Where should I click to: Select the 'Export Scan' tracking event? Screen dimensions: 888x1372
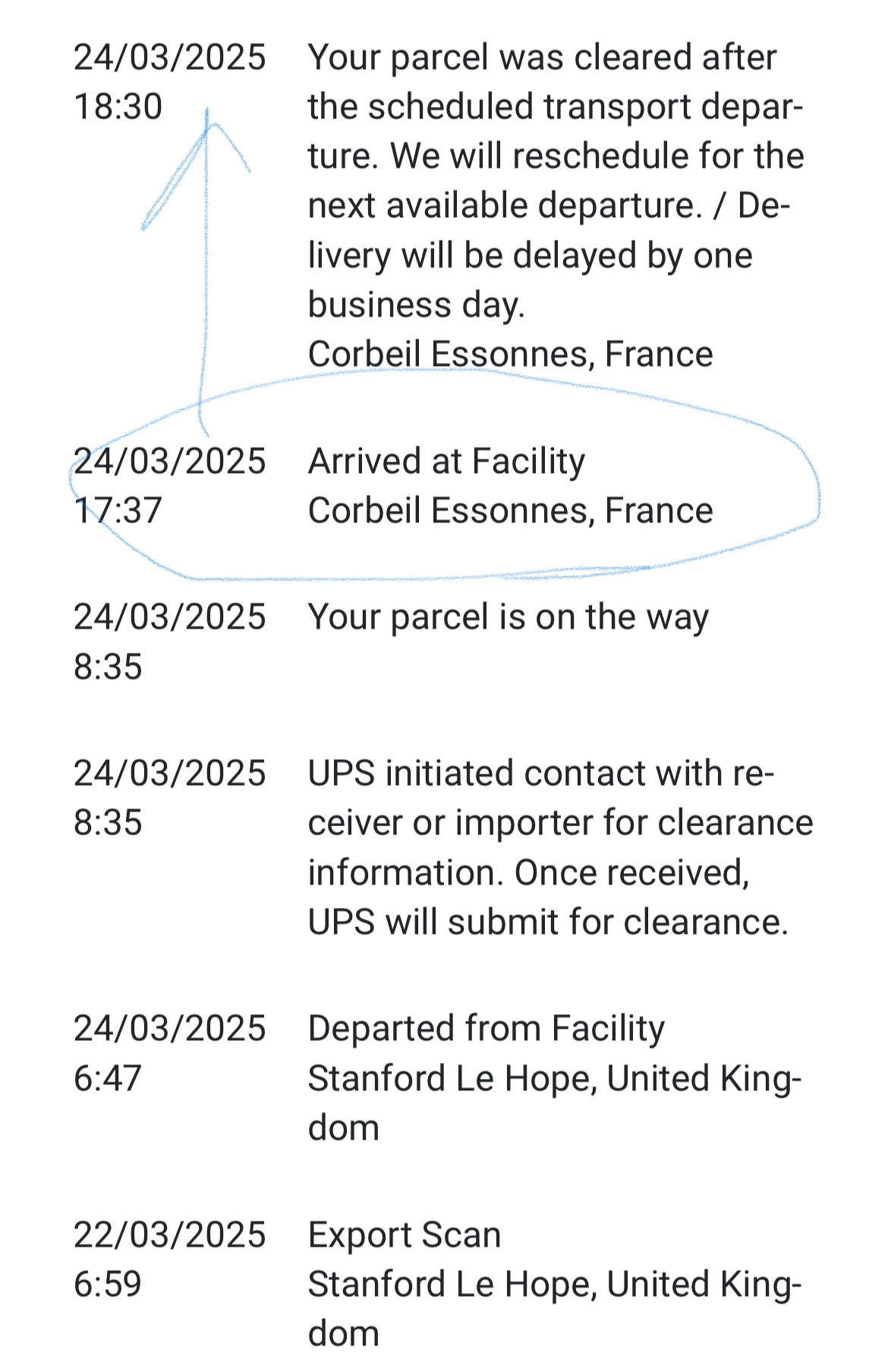pos(405,1235)
